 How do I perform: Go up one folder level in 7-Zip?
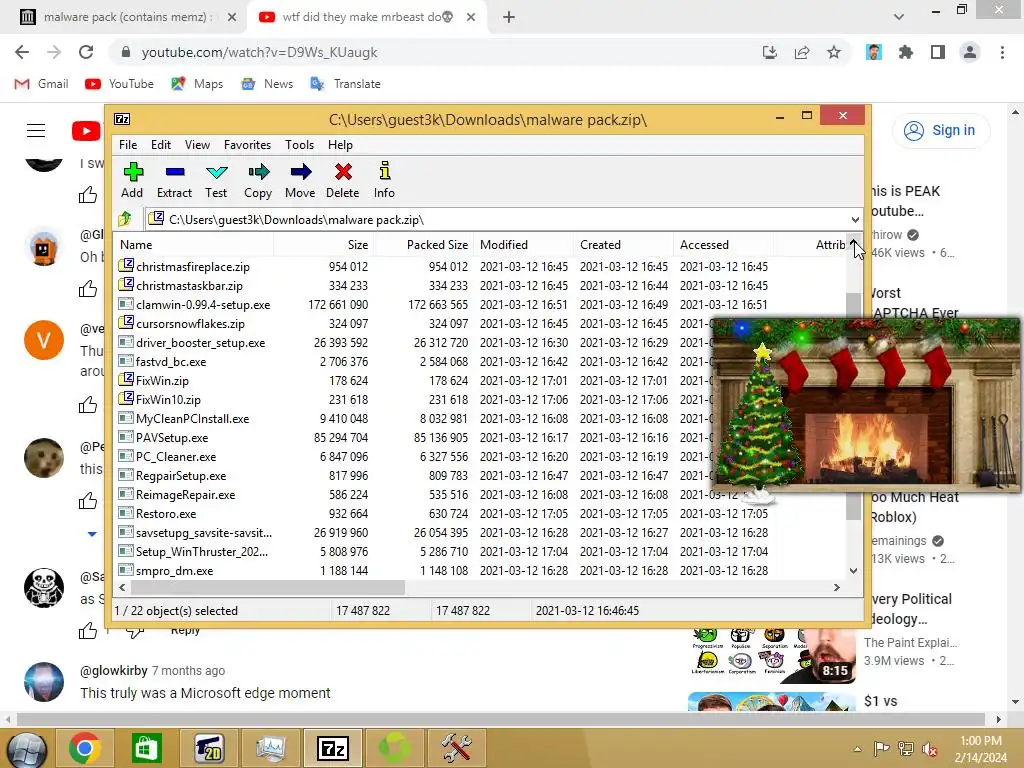pos(125,219)
